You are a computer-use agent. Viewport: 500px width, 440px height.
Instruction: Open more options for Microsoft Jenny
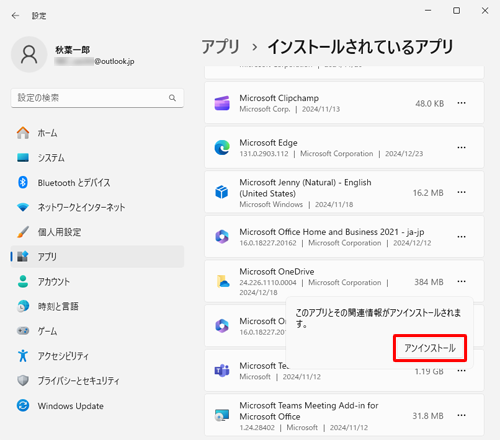(x=461, y=192)
